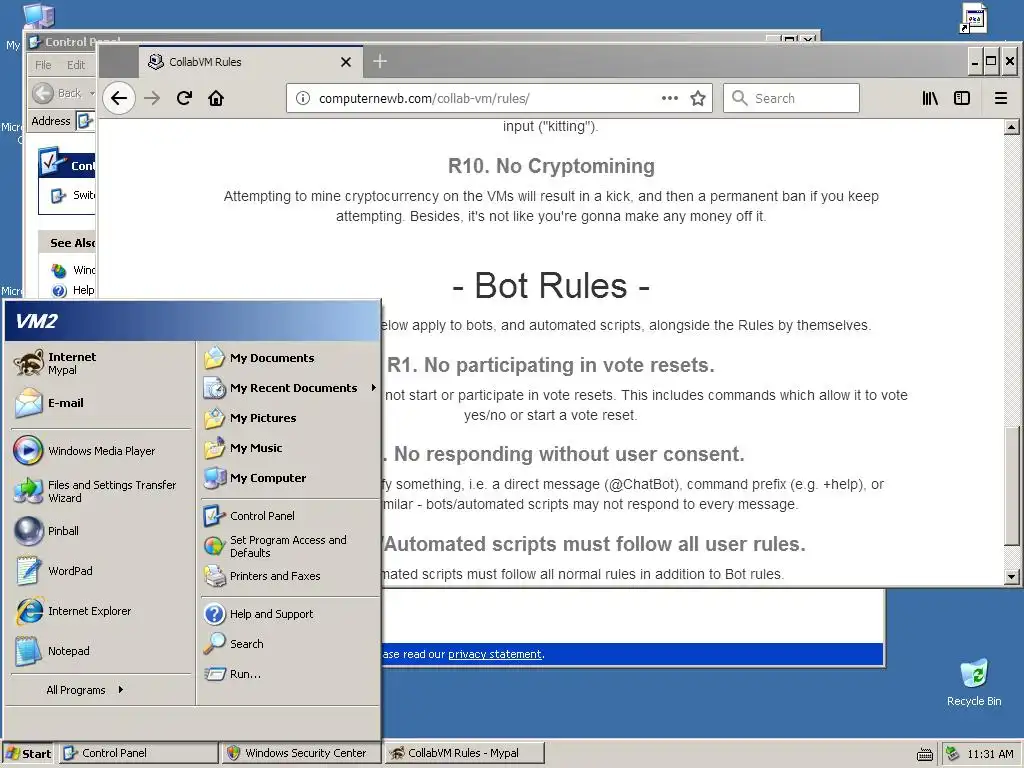Close the CollabVM Rules tab
Screen dimensions: 1024x768
coord(346,62)
